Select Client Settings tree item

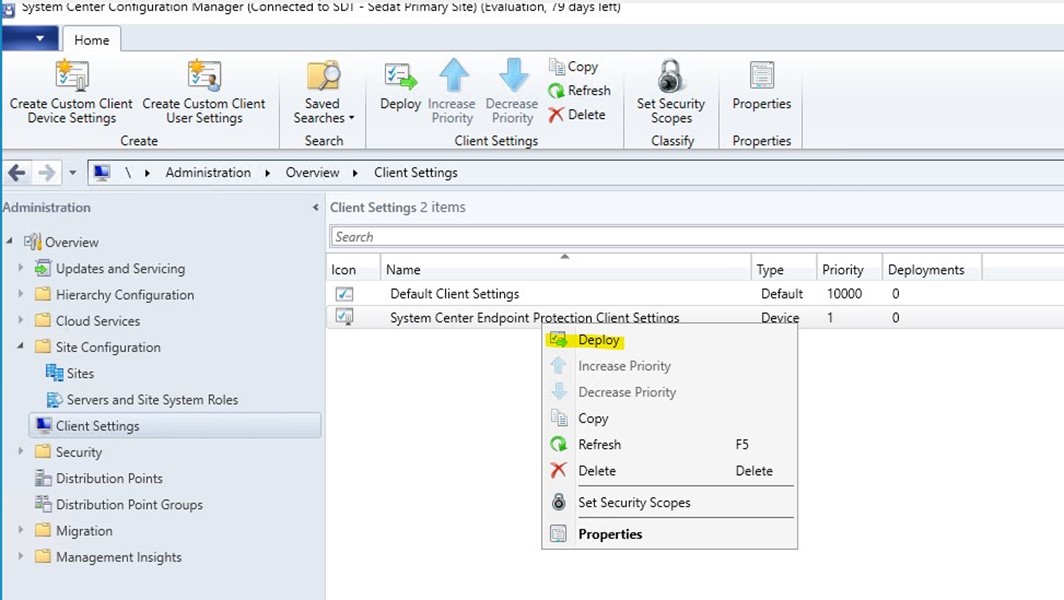pos(174,426)
